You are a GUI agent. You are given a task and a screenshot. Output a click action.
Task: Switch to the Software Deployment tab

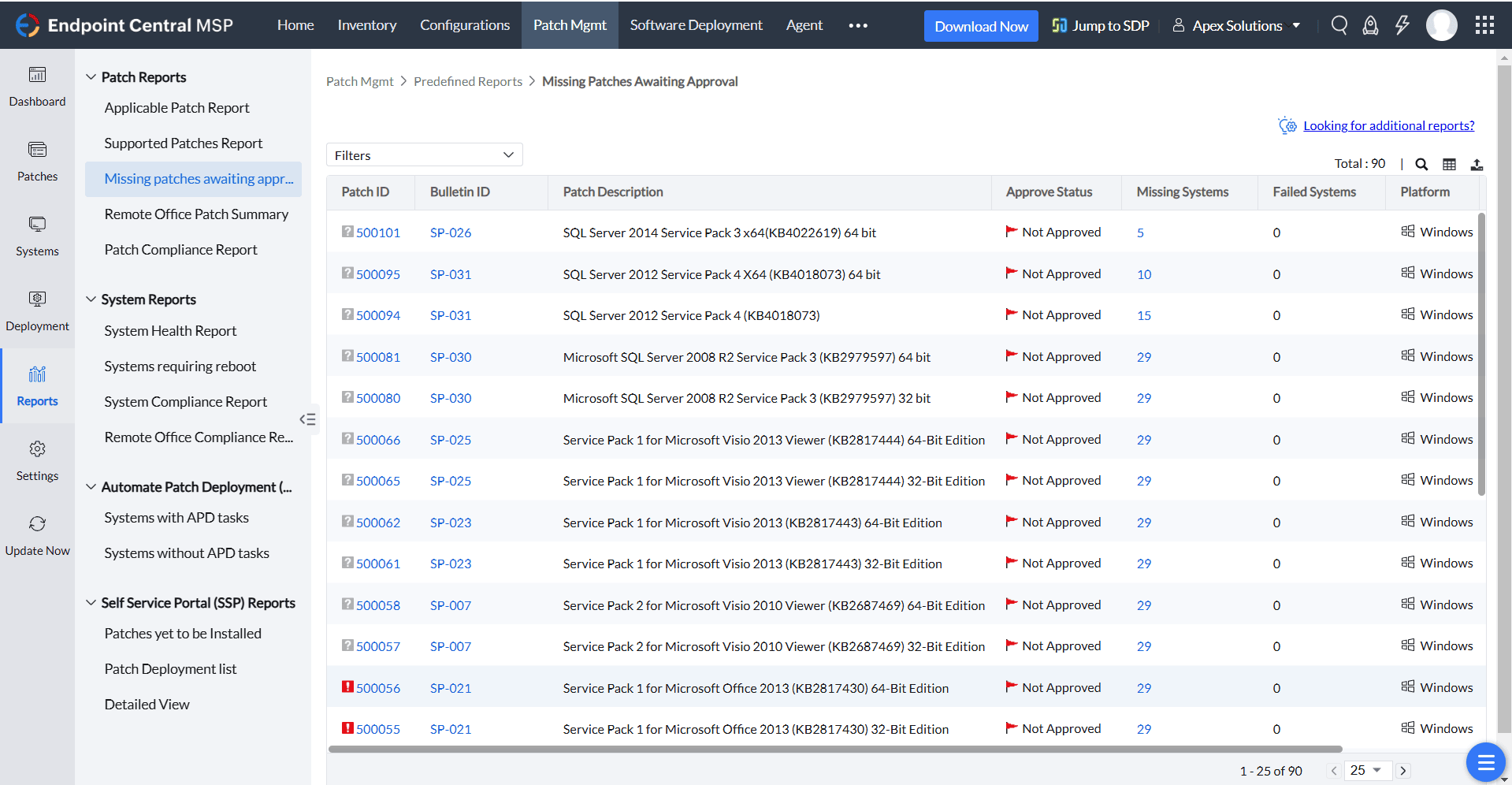point(696,24)
